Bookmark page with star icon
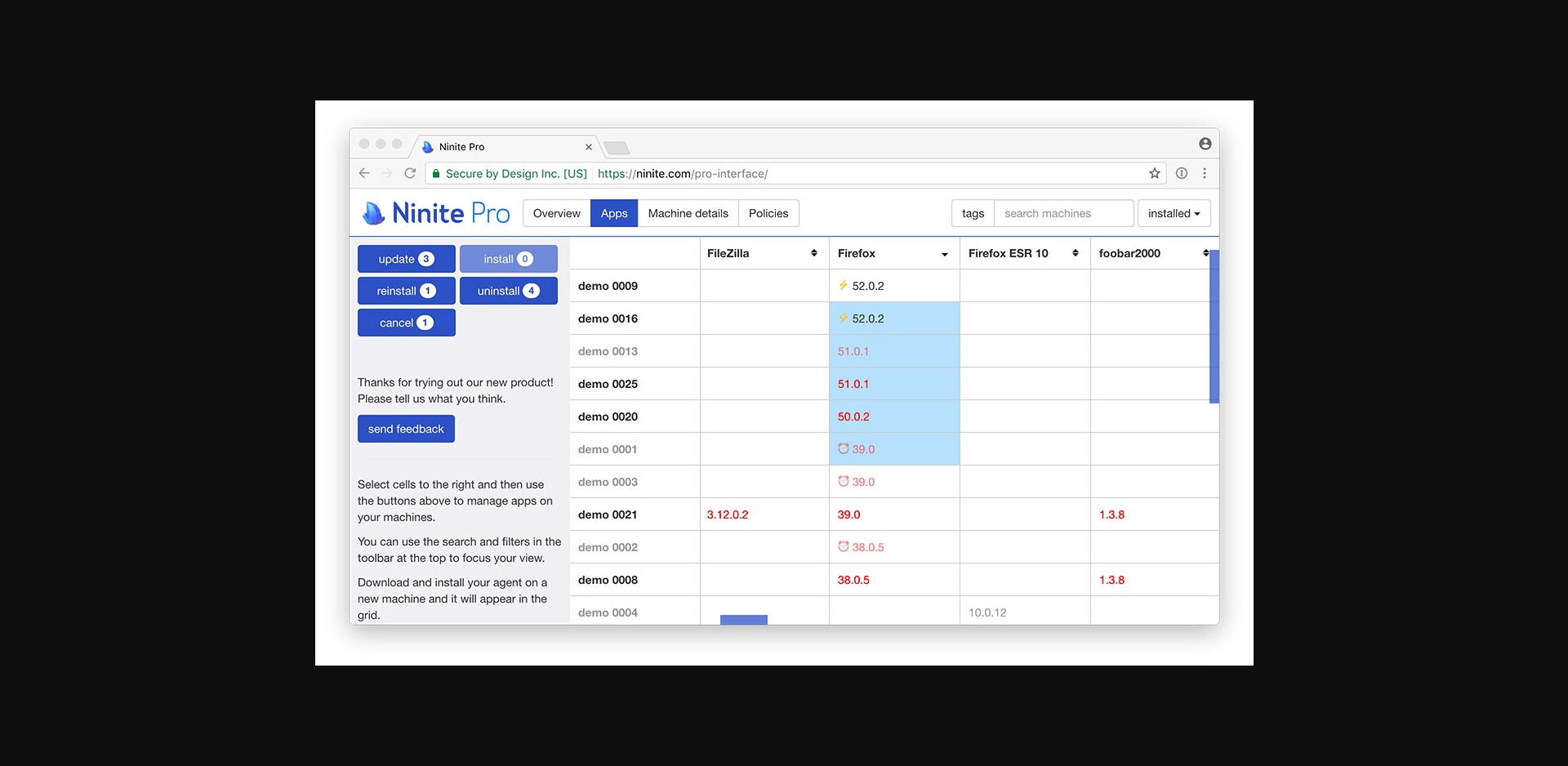 tap(1155, 173)
